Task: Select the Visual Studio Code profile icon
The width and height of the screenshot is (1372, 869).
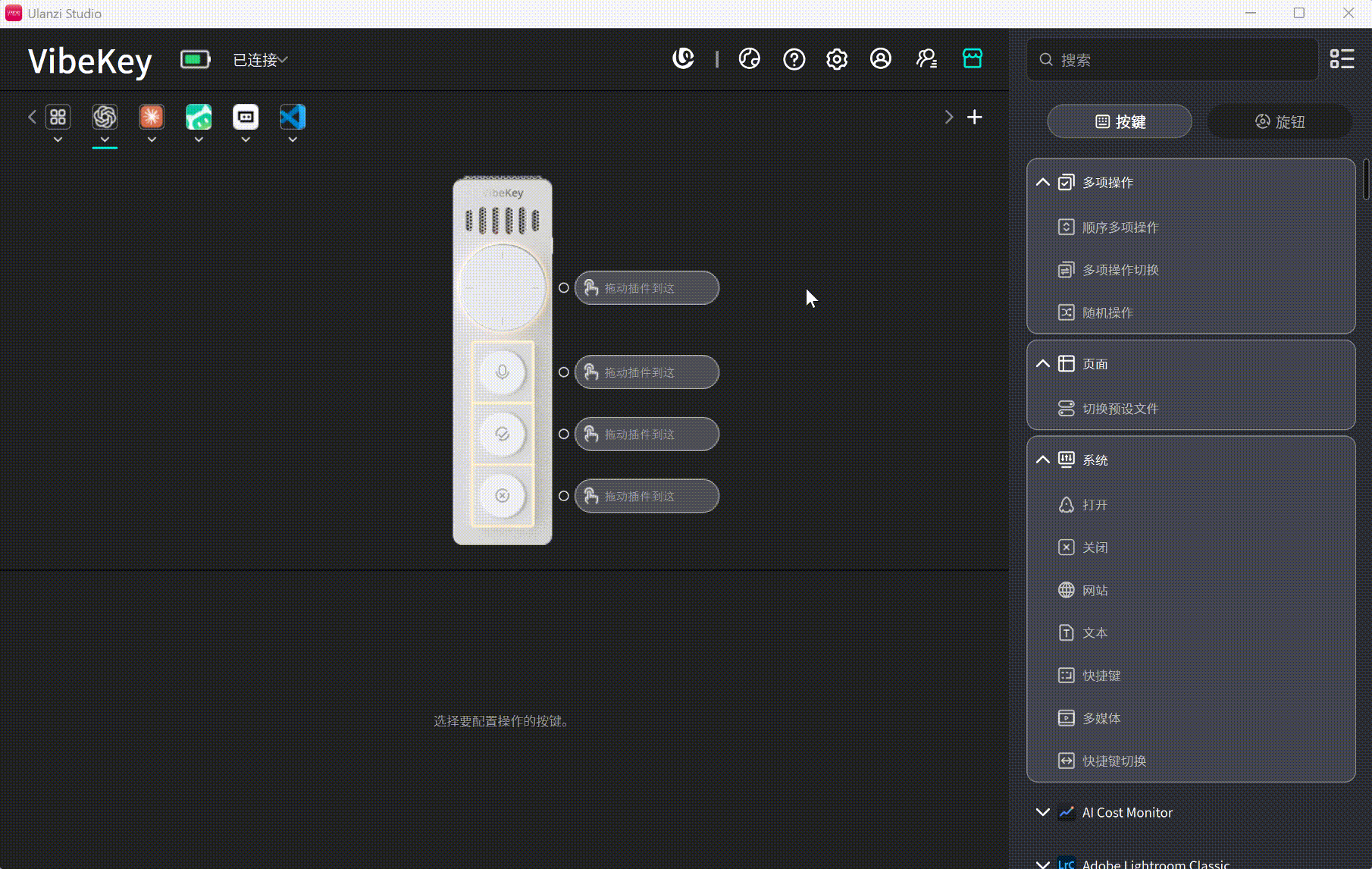Action: pyautogui.click(x=293, y=117)
